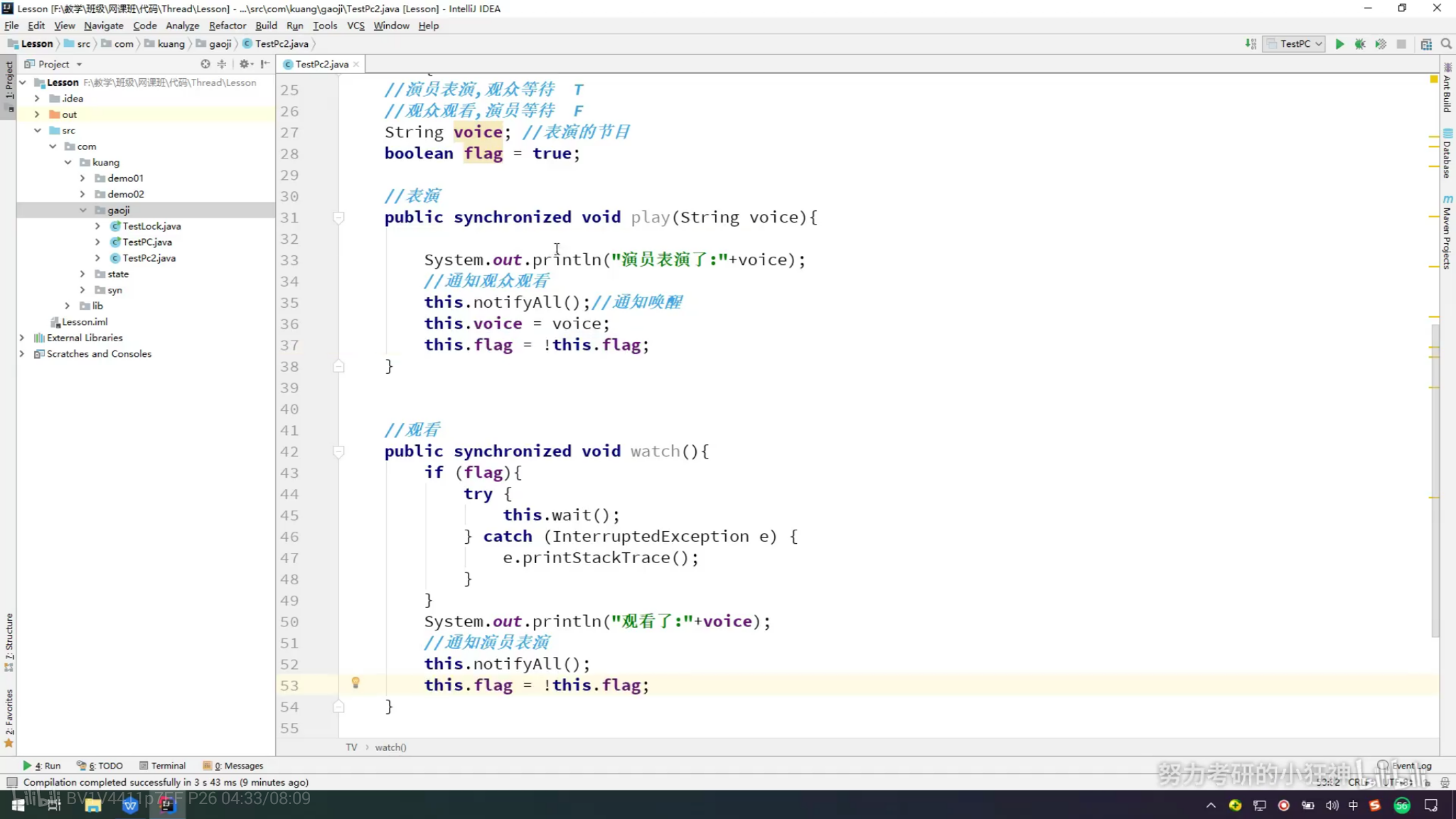Open the Database side panel
Screen dimensions: 1456x819
point(1447,153)
